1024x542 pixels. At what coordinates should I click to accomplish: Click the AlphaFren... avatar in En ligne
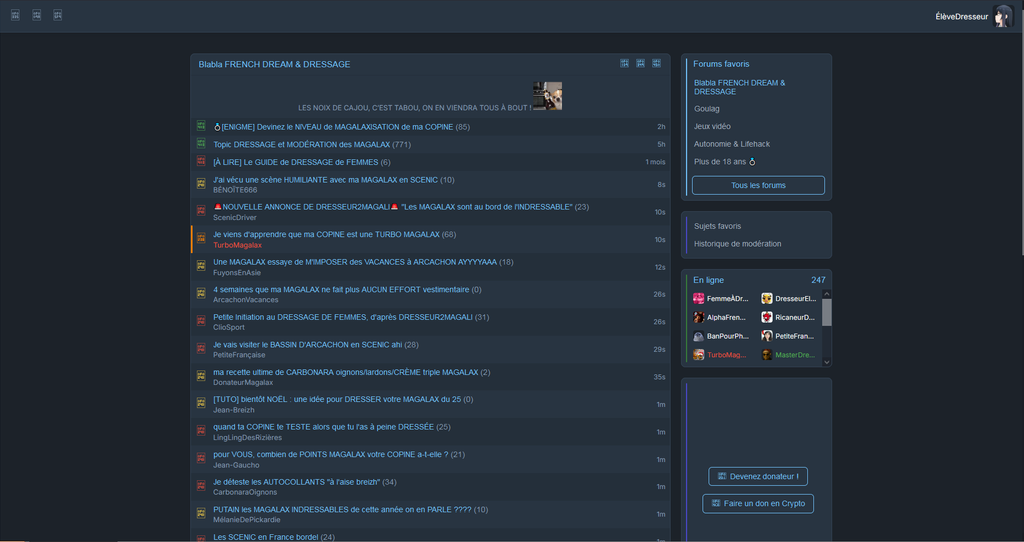point(698,317)
